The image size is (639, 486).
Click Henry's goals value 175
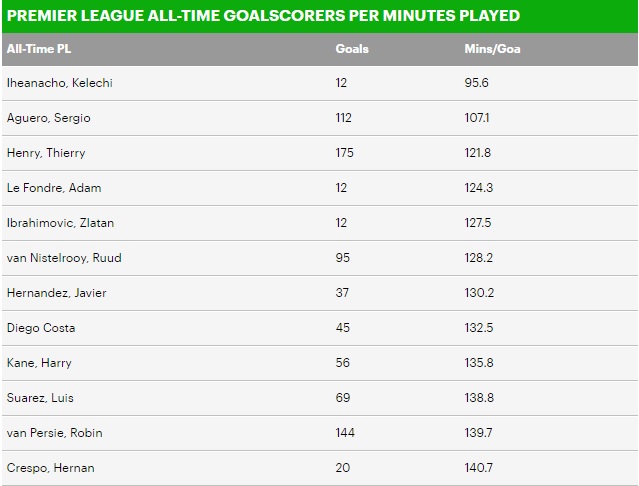[x=344, y=153]
